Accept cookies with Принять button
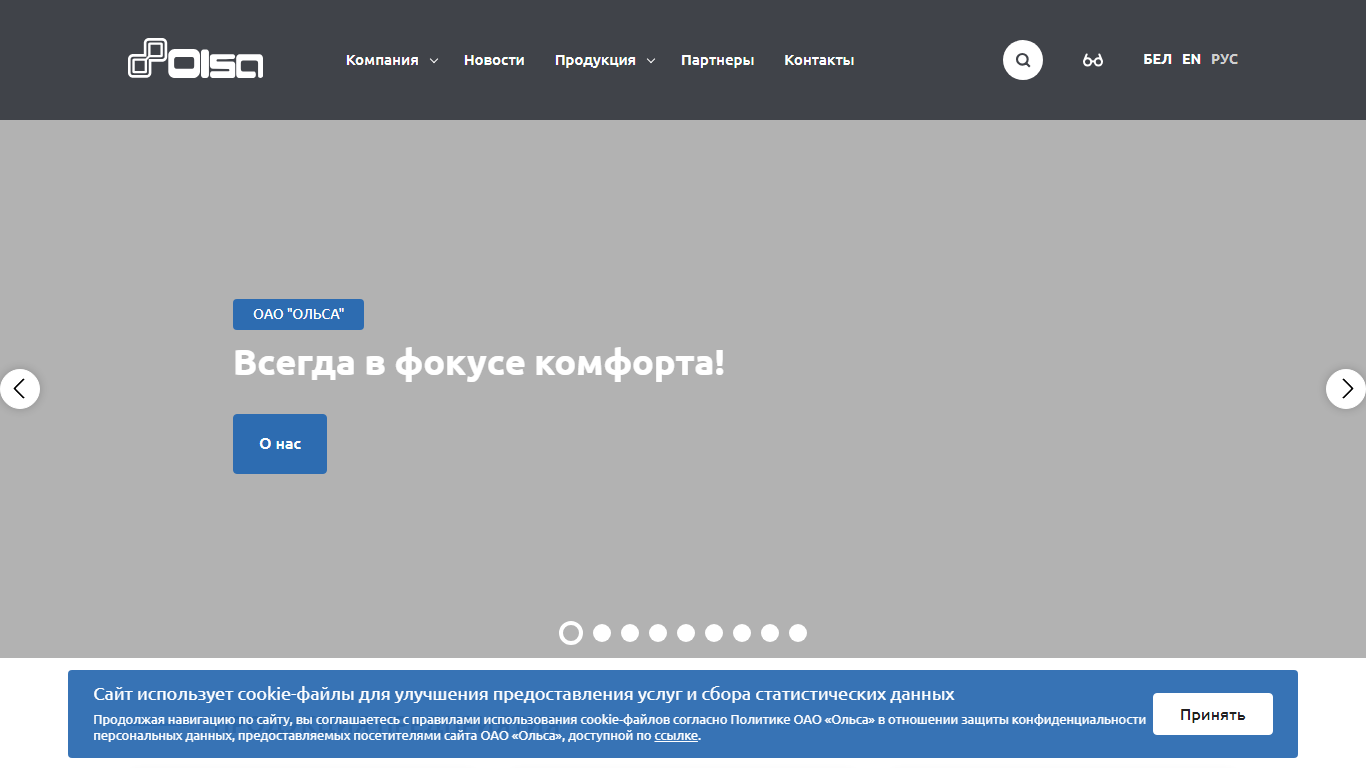The height and width of the screenshot is (768, 1366). click(x=1212, y=714)
